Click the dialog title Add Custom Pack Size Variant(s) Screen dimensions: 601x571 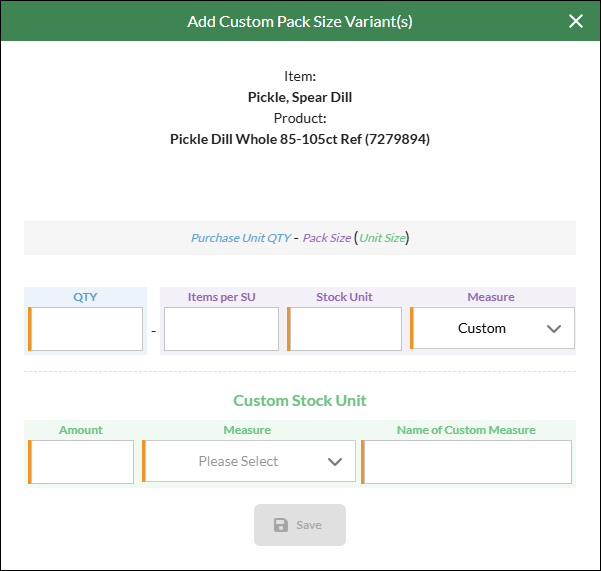(x=300, y=21)
